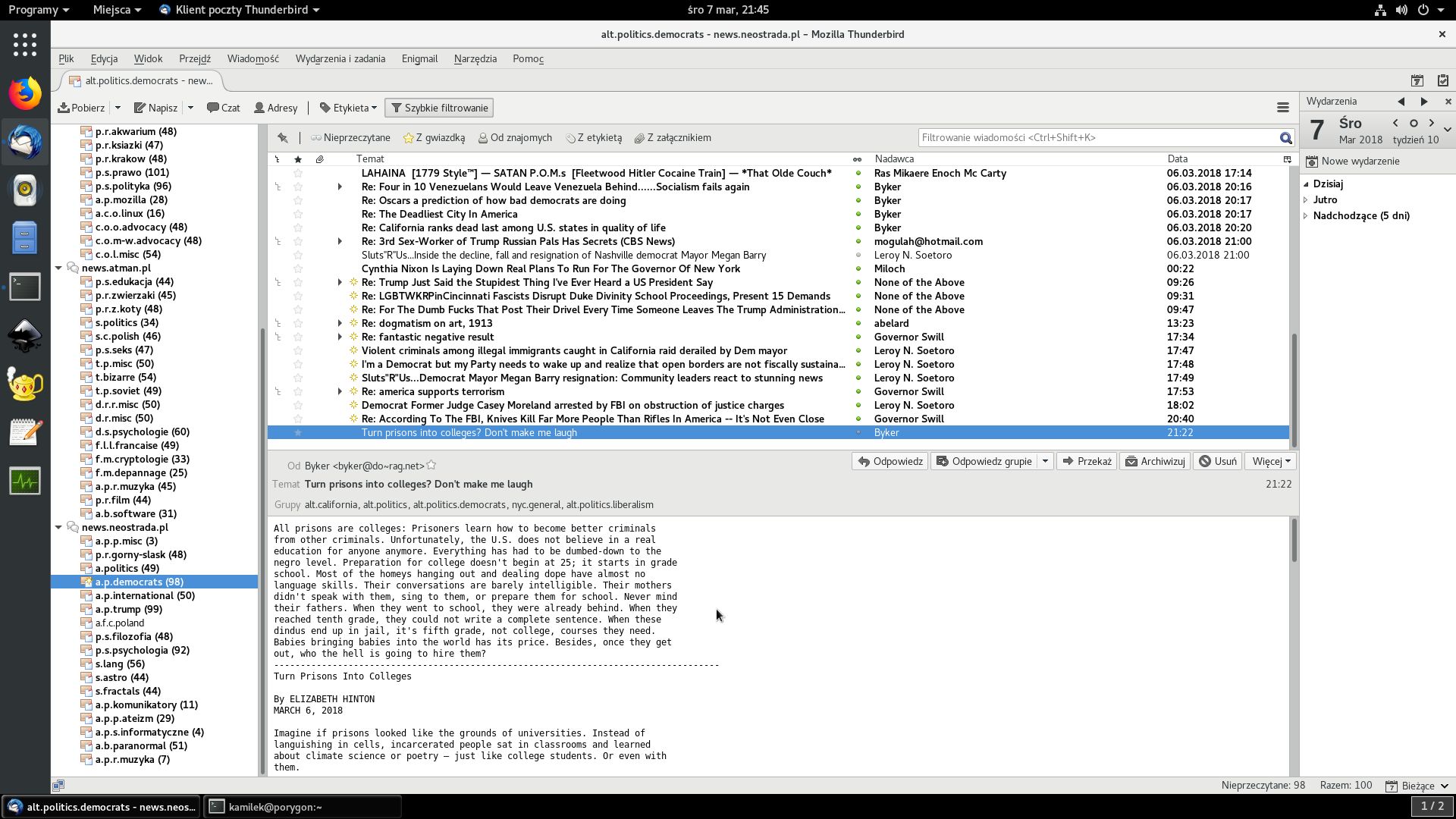
Task: Collapse the news.atman.pl server tree
Action: [58, 268]
